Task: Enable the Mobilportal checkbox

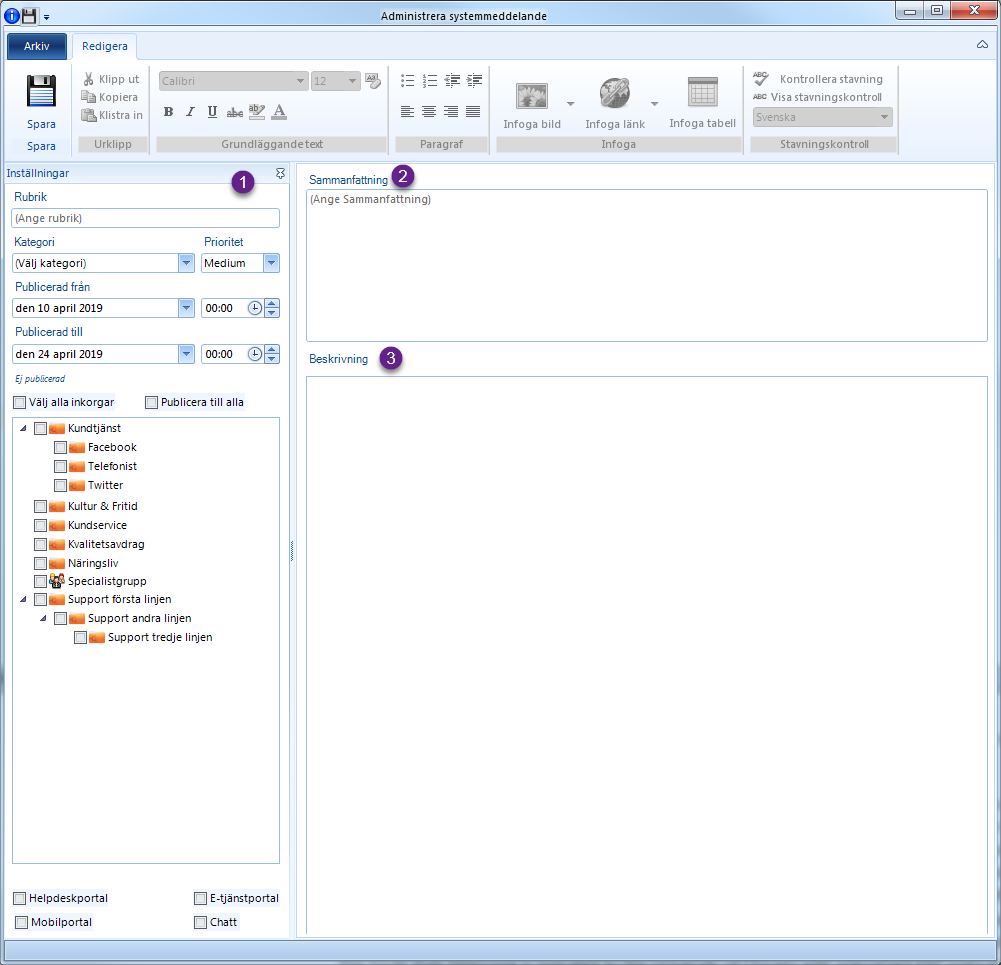Action: tap(22, 922)
